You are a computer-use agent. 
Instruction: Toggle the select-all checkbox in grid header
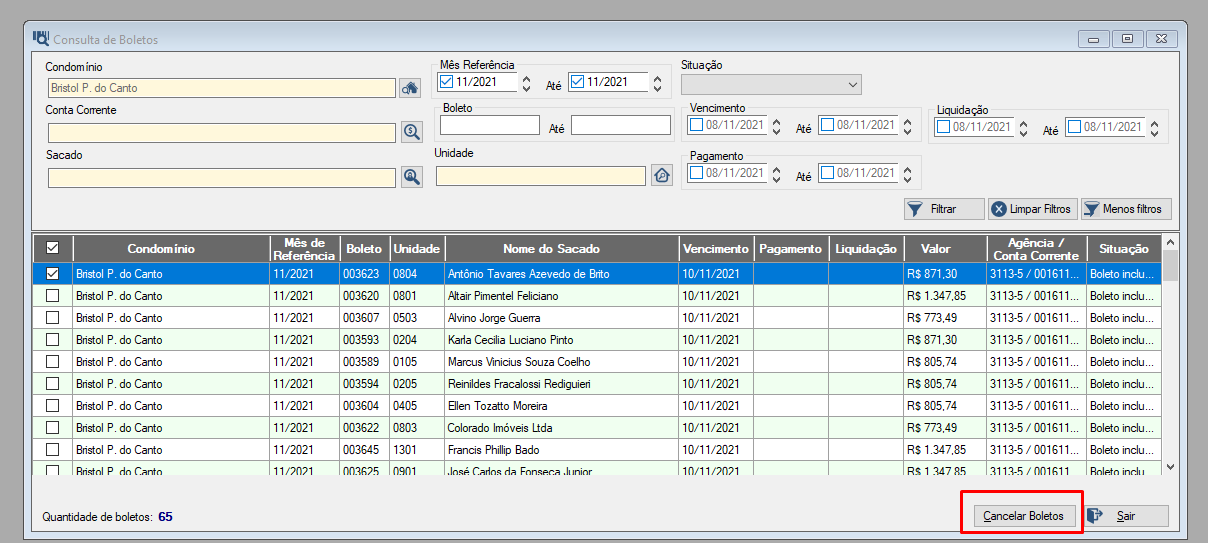click(x=53, y=248)
